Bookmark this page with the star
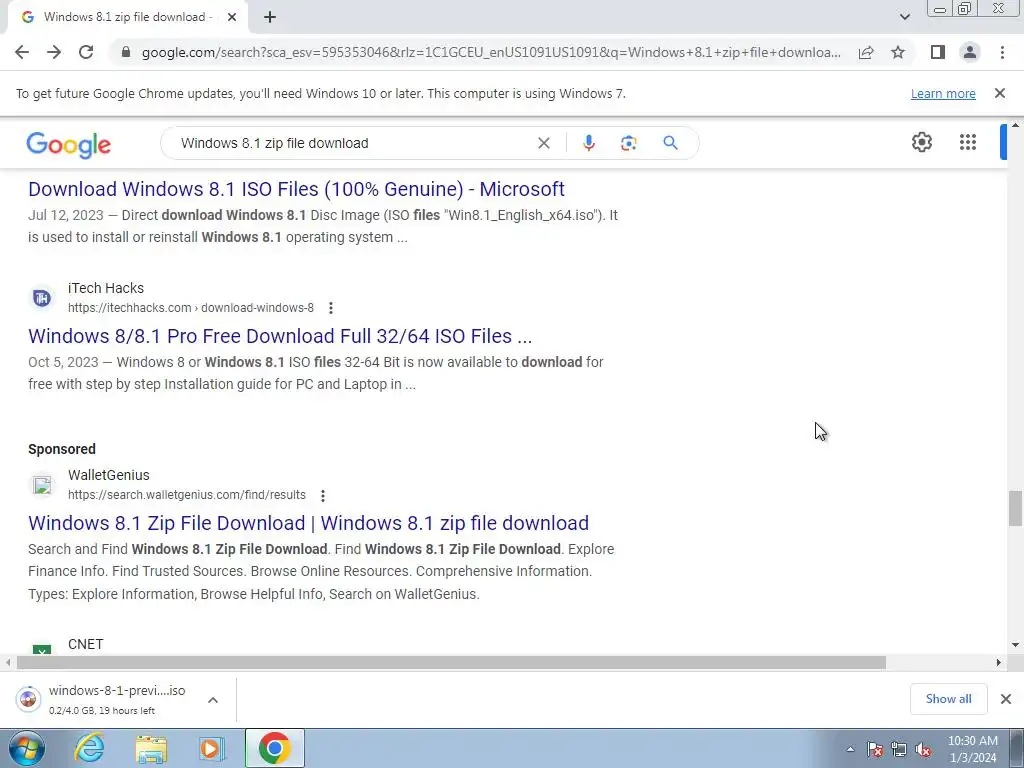Screen dimensions: 1024x768 pos(898,52)
